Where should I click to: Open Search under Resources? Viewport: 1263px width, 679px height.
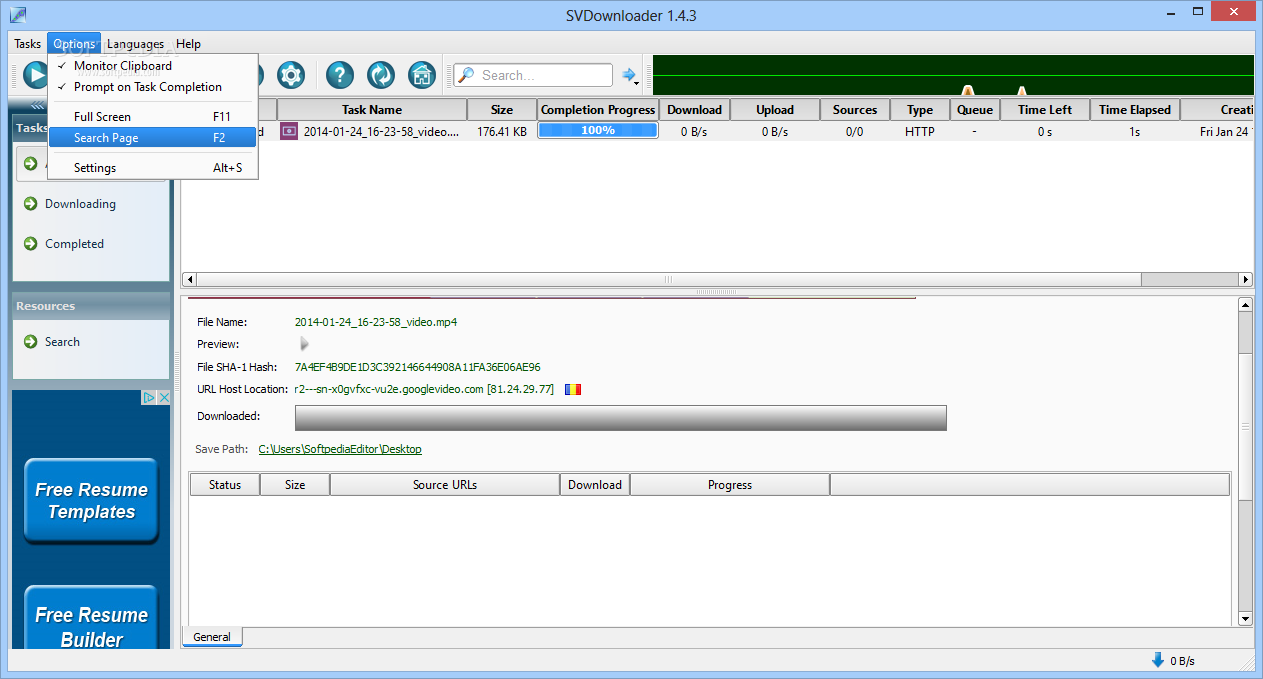click(62, 342)
